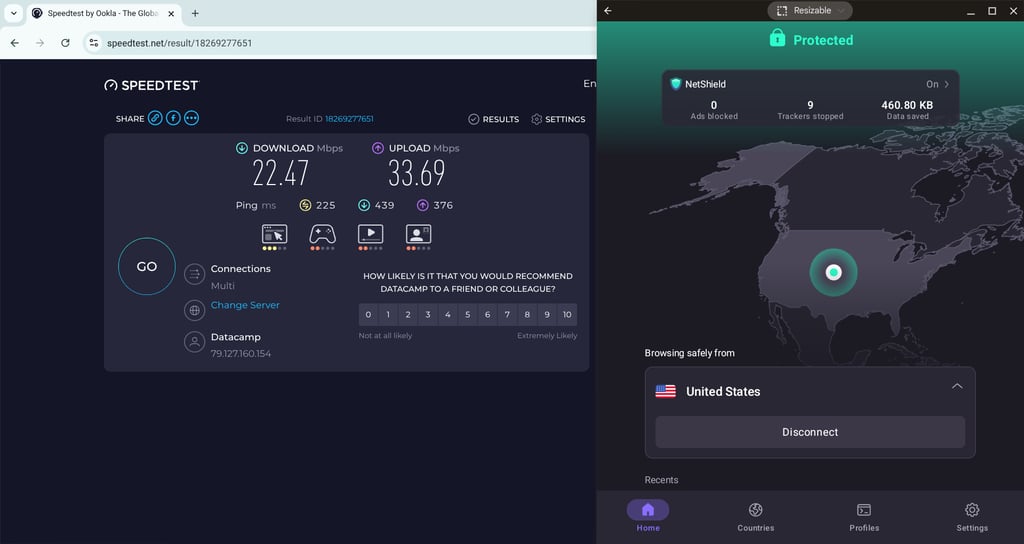Rate recommendation score 7
Viewport: 1024px width, 544px height.
(x=507, y=315)
